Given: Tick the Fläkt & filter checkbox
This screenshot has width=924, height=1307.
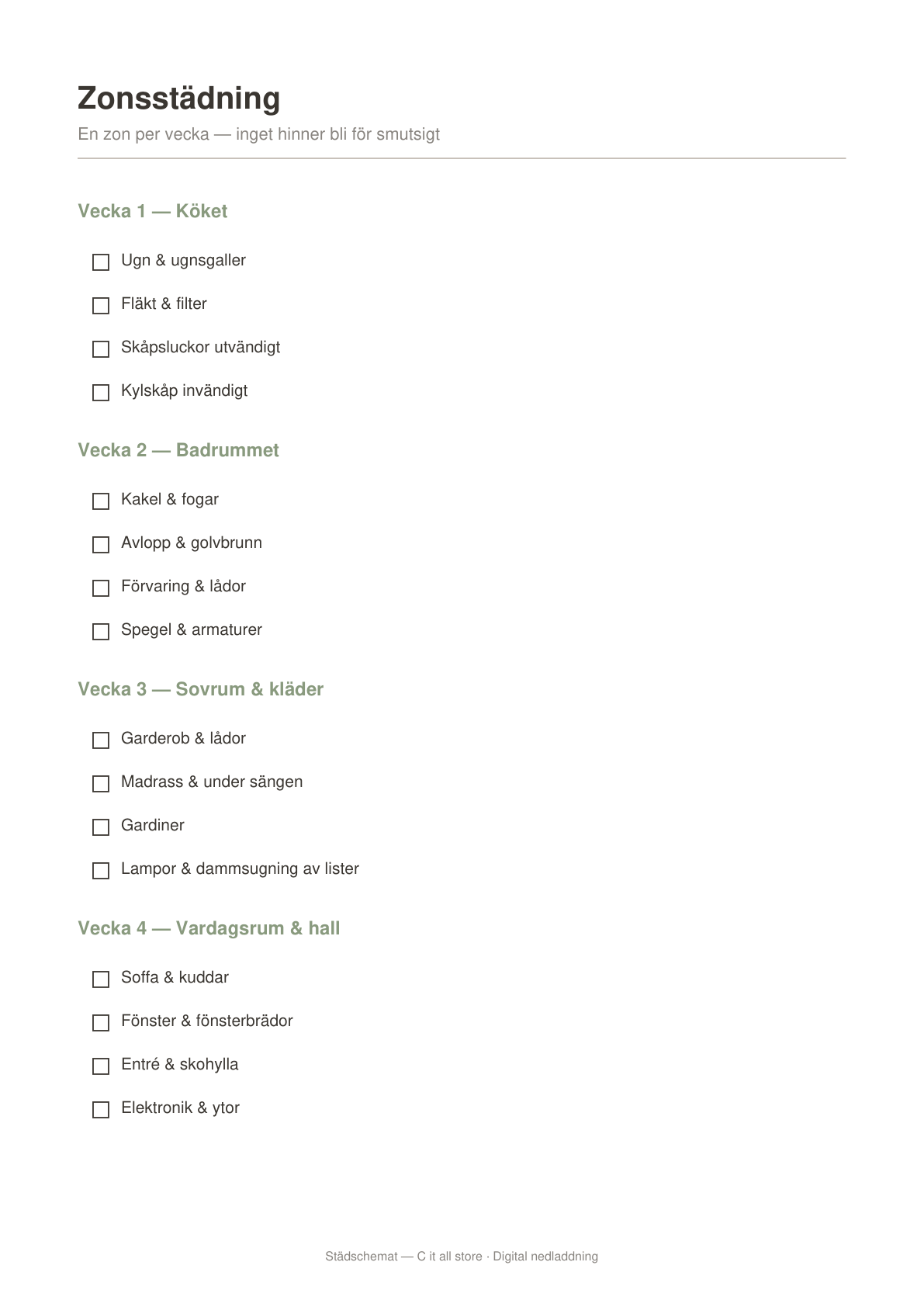Looking at the screenshot, I should (101, 306).
